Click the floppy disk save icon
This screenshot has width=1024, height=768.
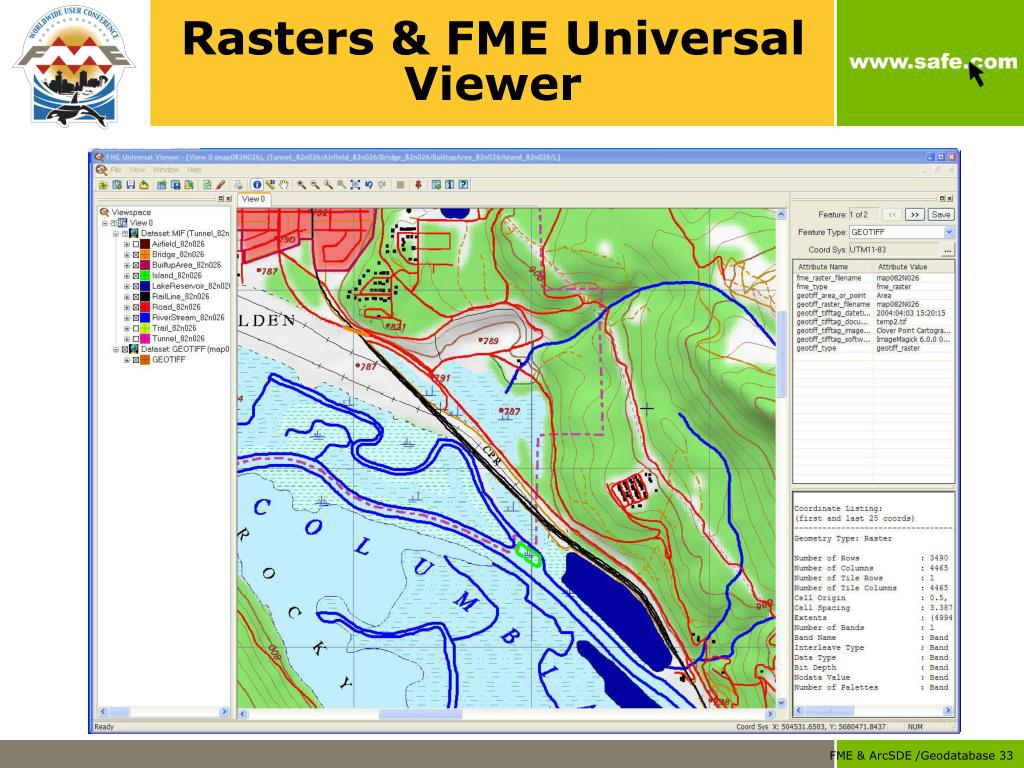pyautogui.click(x=131, y=185)
